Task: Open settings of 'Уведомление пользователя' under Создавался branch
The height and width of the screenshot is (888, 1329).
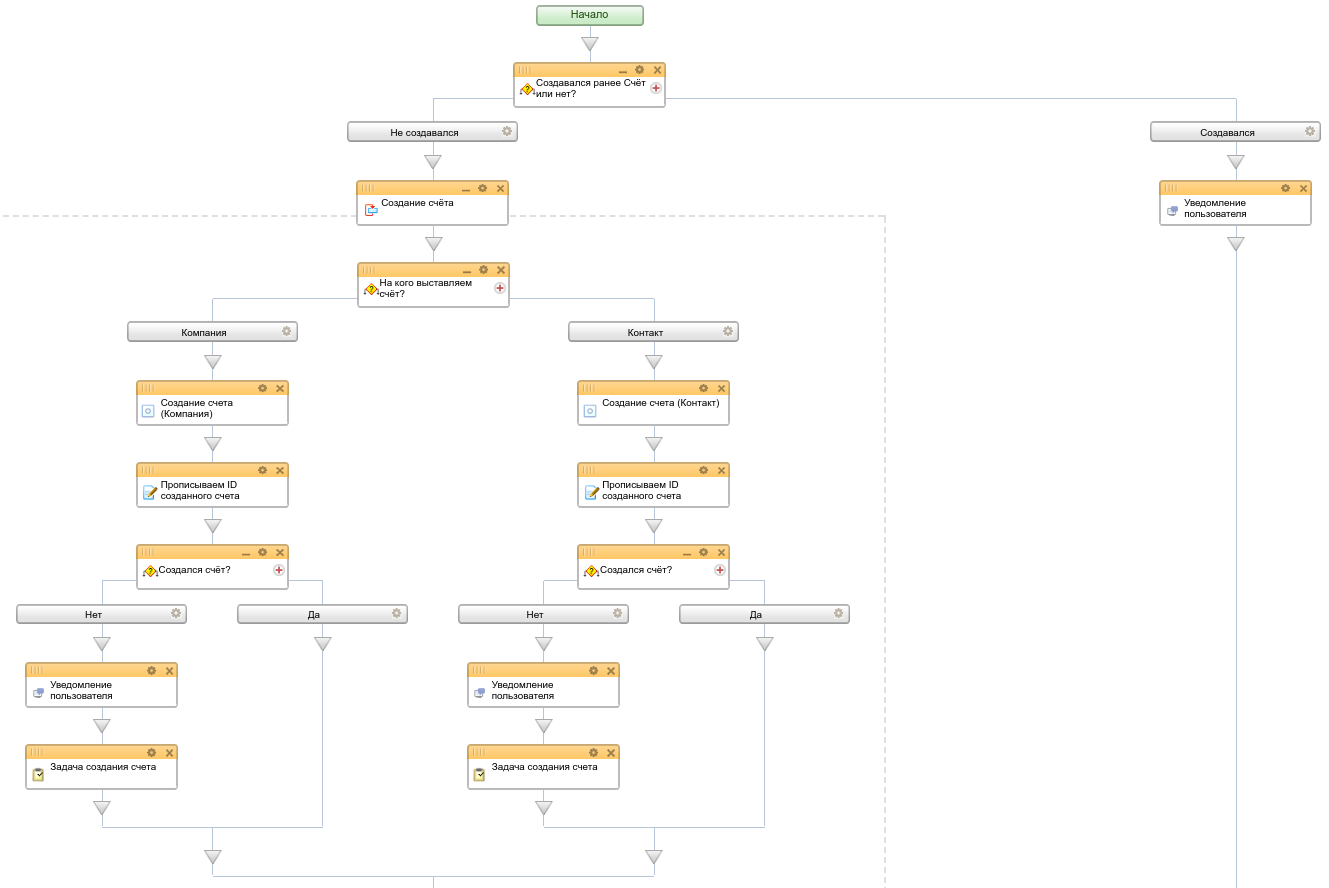Action: [1286, 188]
